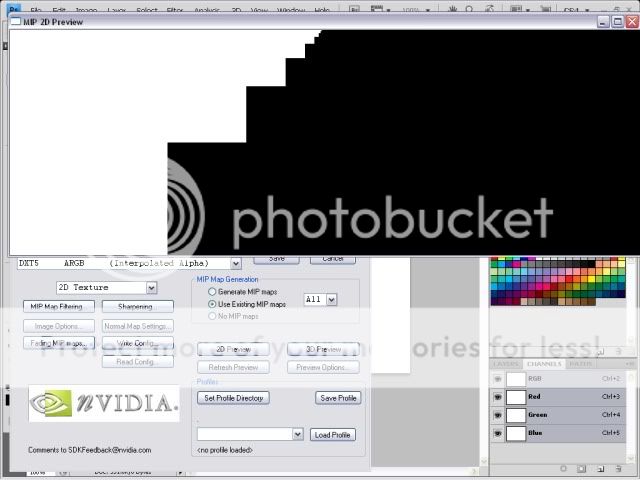Click Set Profile Directory
This screenshot has width=640, height=480.
tap(233, 398)
